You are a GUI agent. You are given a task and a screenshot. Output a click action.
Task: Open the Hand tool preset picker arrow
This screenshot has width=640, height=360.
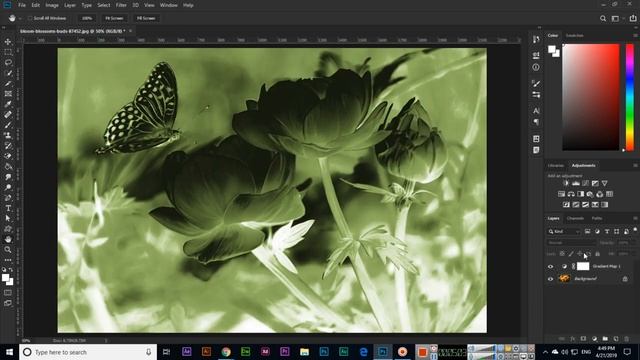20,18
